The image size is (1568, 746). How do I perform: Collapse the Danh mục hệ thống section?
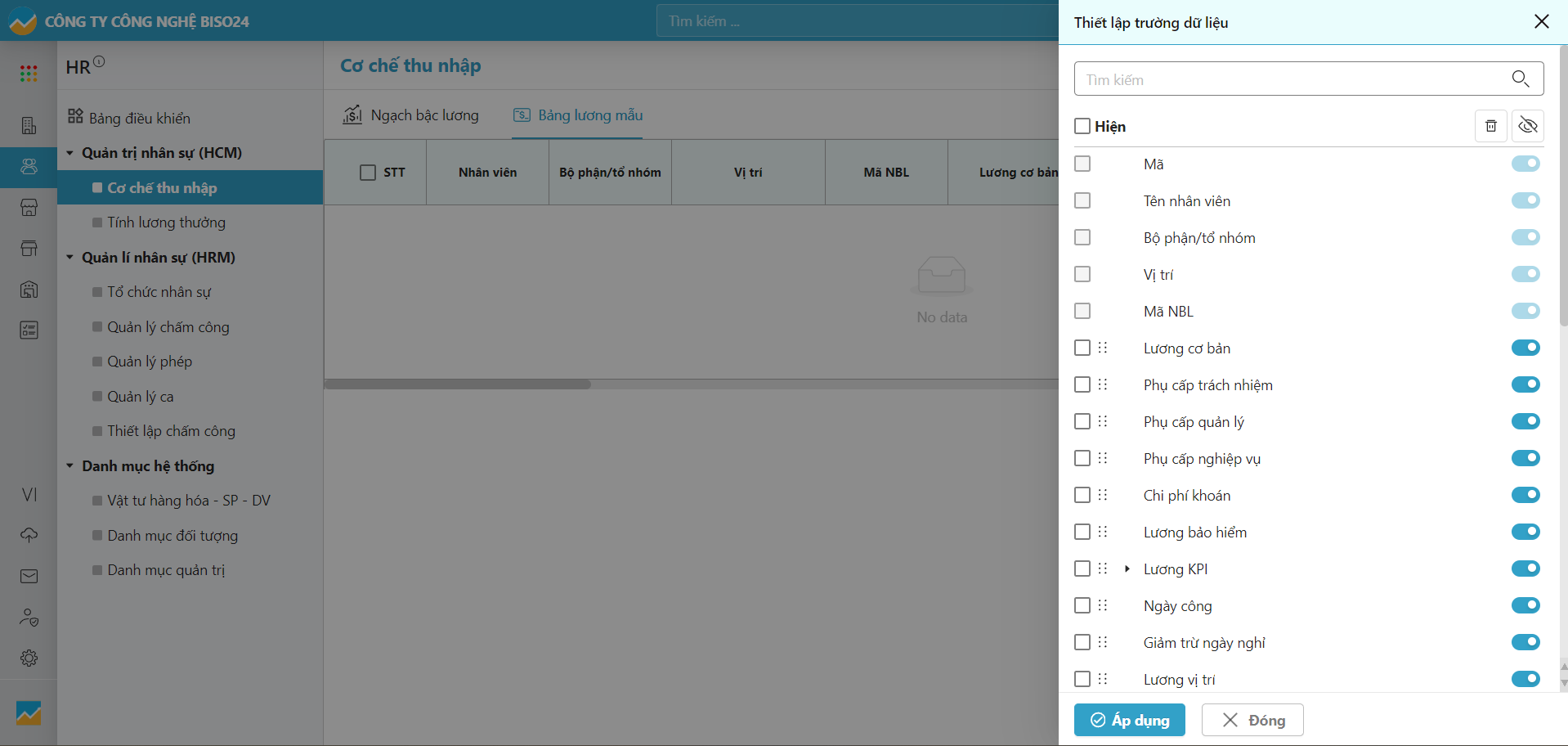[x=70, y=466]
